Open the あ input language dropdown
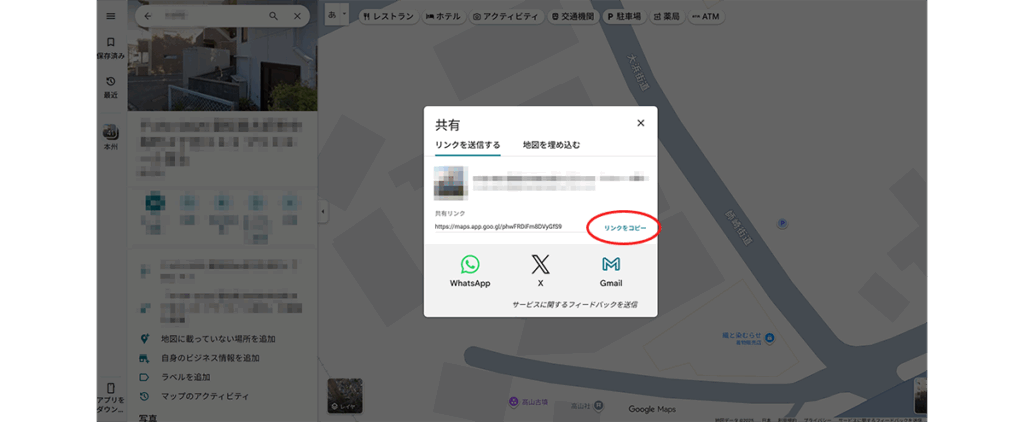 pyautogui.click(x=337, y=16)
